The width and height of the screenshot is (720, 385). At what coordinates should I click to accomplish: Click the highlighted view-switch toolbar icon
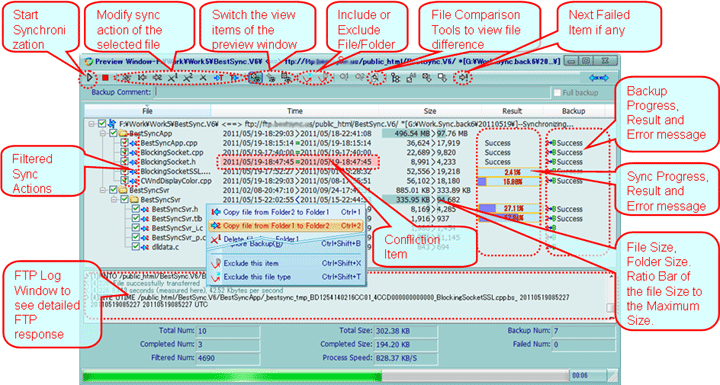[x=255, y=78]
